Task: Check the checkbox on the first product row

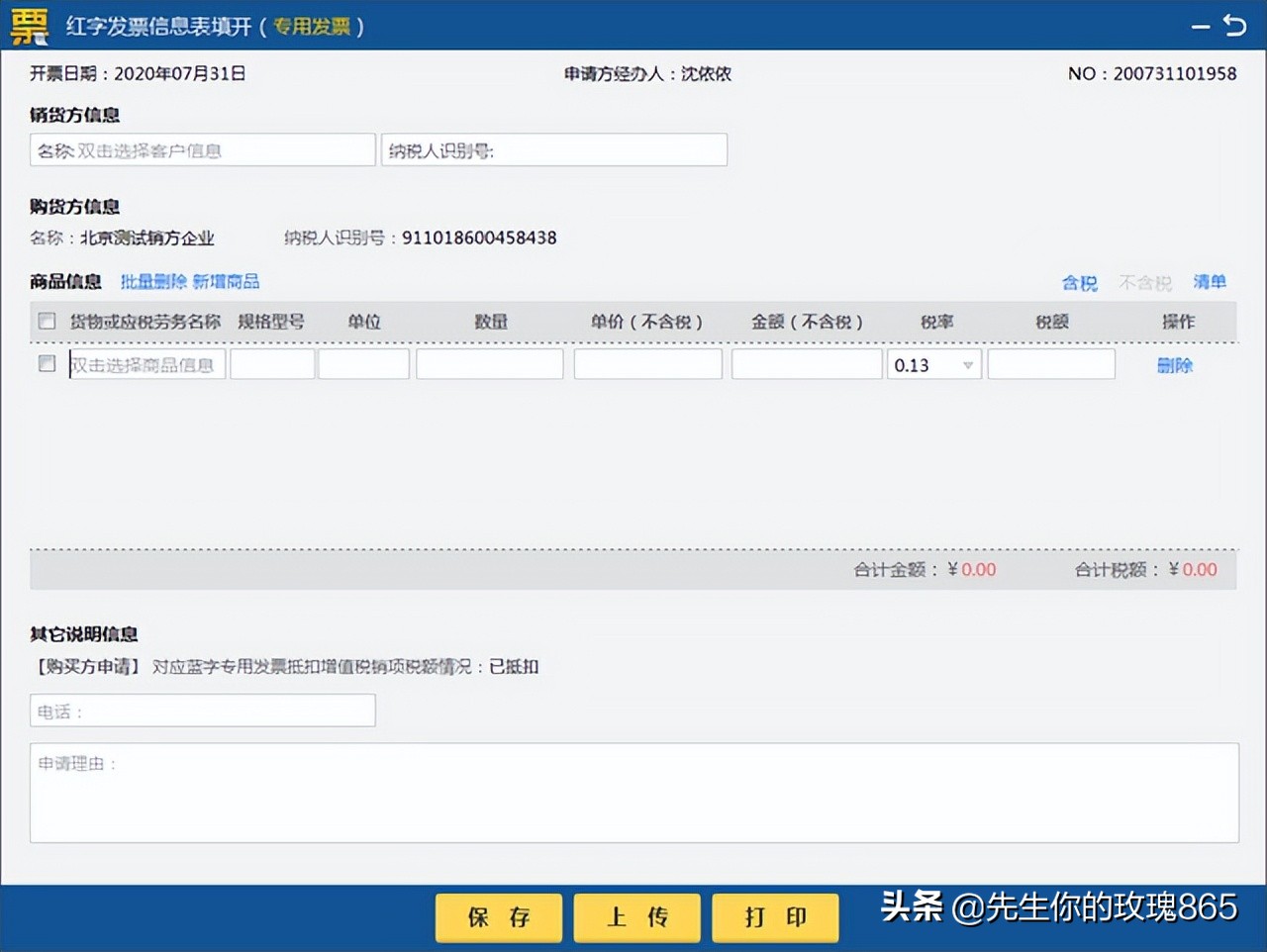Action: 47,363
